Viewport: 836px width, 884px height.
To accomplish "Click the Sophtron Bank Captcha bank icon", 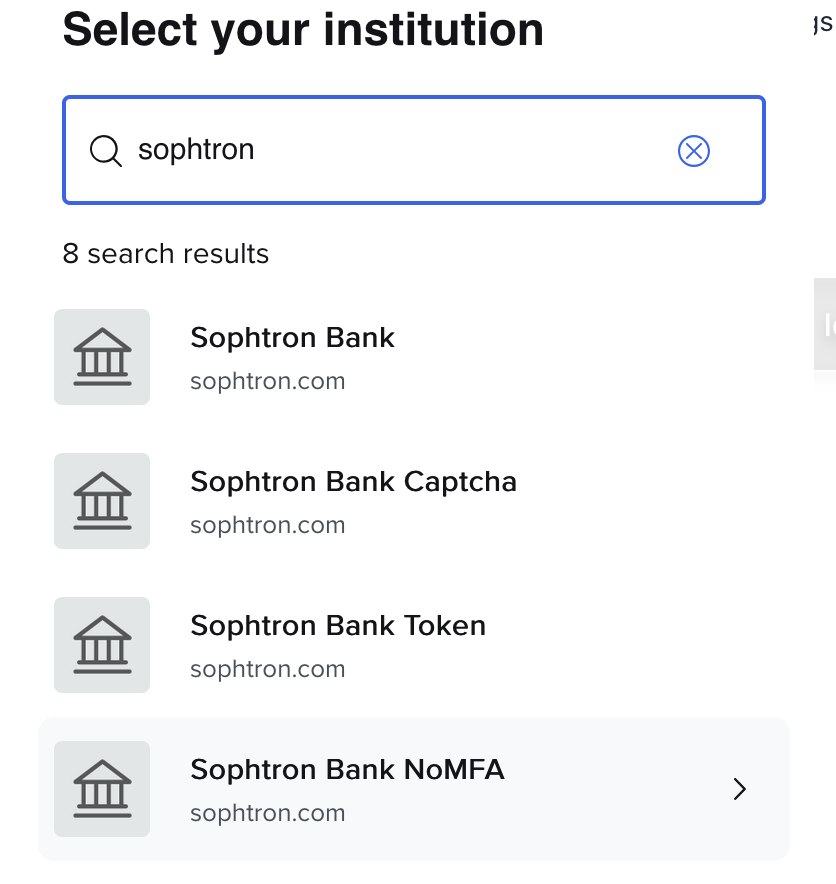I will [101, 500].
